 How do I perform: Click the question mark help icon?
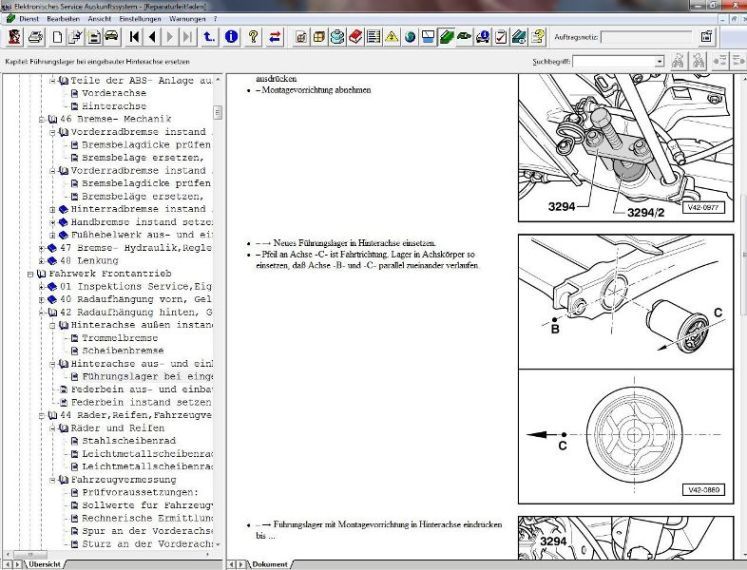pos(253,37)
